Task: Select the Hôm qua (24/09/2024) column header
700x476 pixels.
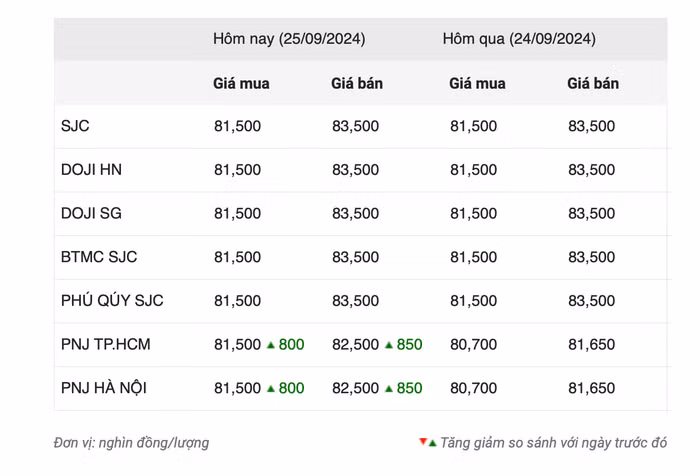Action: point(519,40)
